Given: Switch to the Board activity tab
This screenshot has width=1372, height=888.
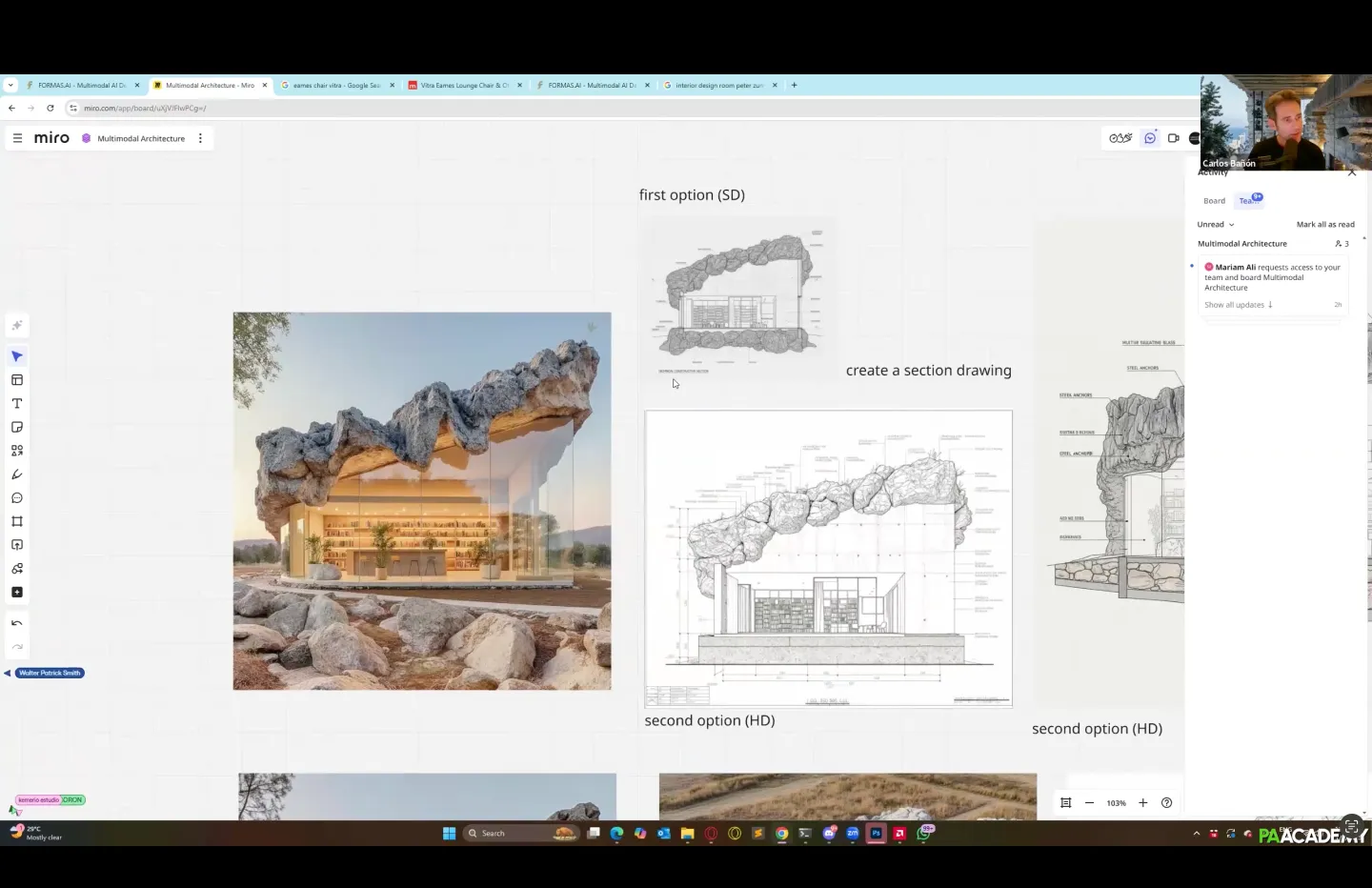Looking at the screenshot, I should (x=1214, y=201).
